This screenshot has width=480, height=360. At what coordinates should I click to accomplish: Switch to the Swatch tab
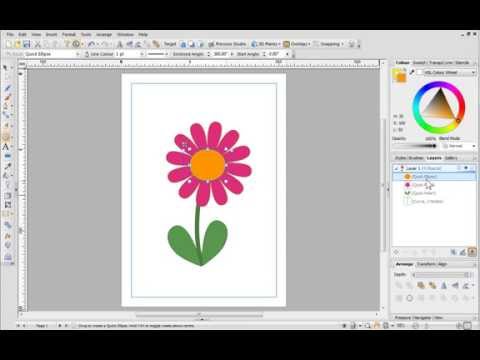click(x=419, y=63)
